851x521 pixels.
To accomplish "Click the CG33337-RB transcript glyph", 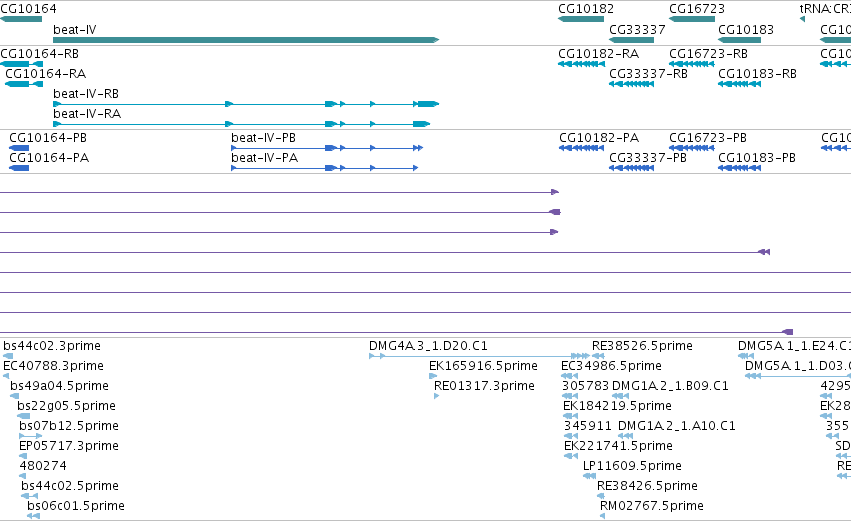I will click(x=632, y=84).
